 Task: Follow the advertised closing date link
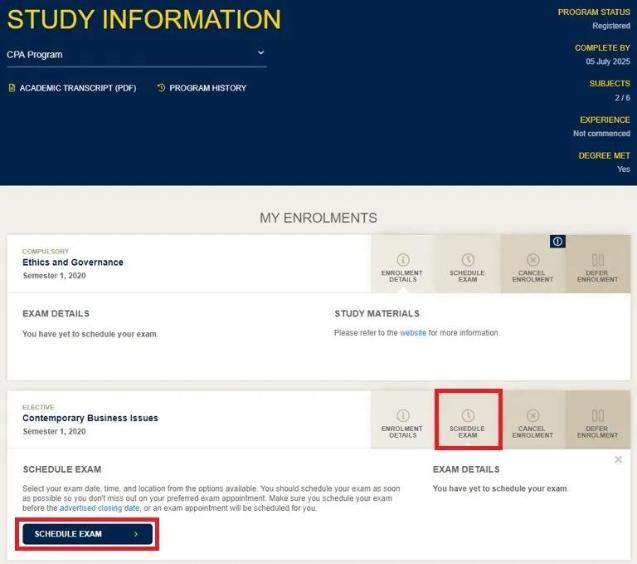click(x=97, y=508)
